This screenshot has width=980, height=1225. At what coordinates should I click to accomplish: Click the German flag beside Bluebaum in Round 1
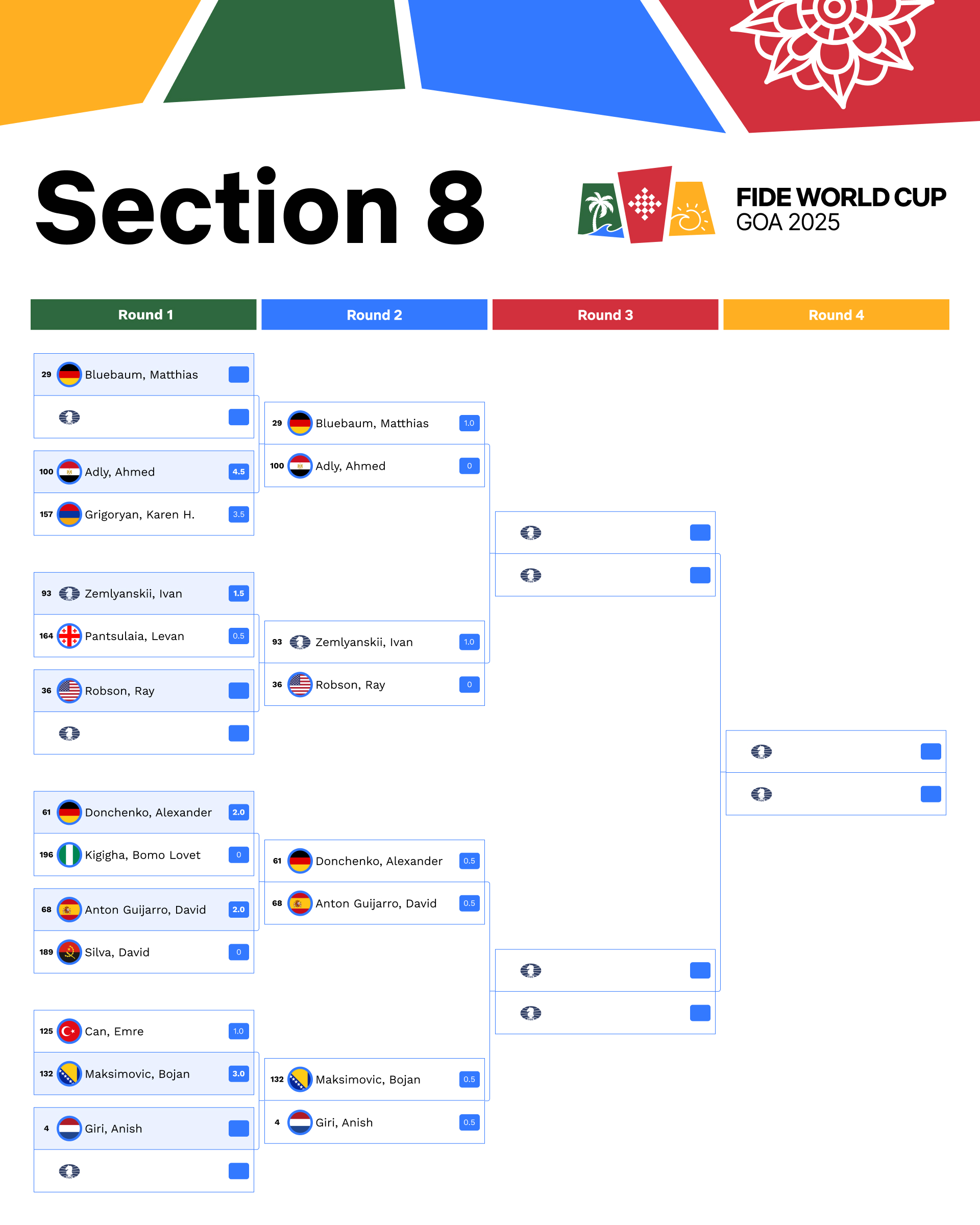[69, 375]
